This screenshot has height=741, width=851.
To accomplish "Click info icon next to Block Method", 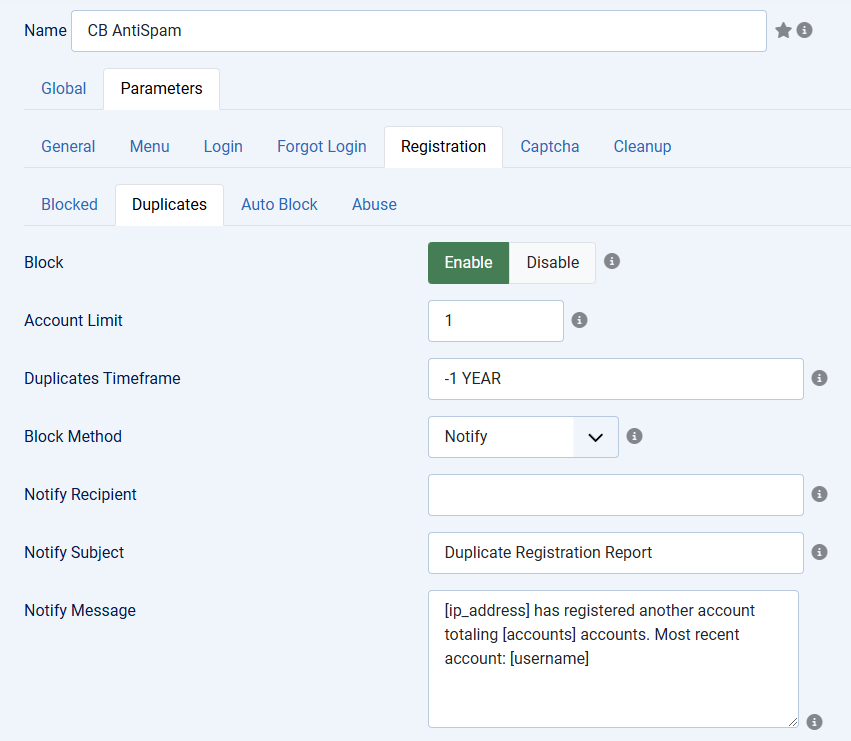I will 634,436.
